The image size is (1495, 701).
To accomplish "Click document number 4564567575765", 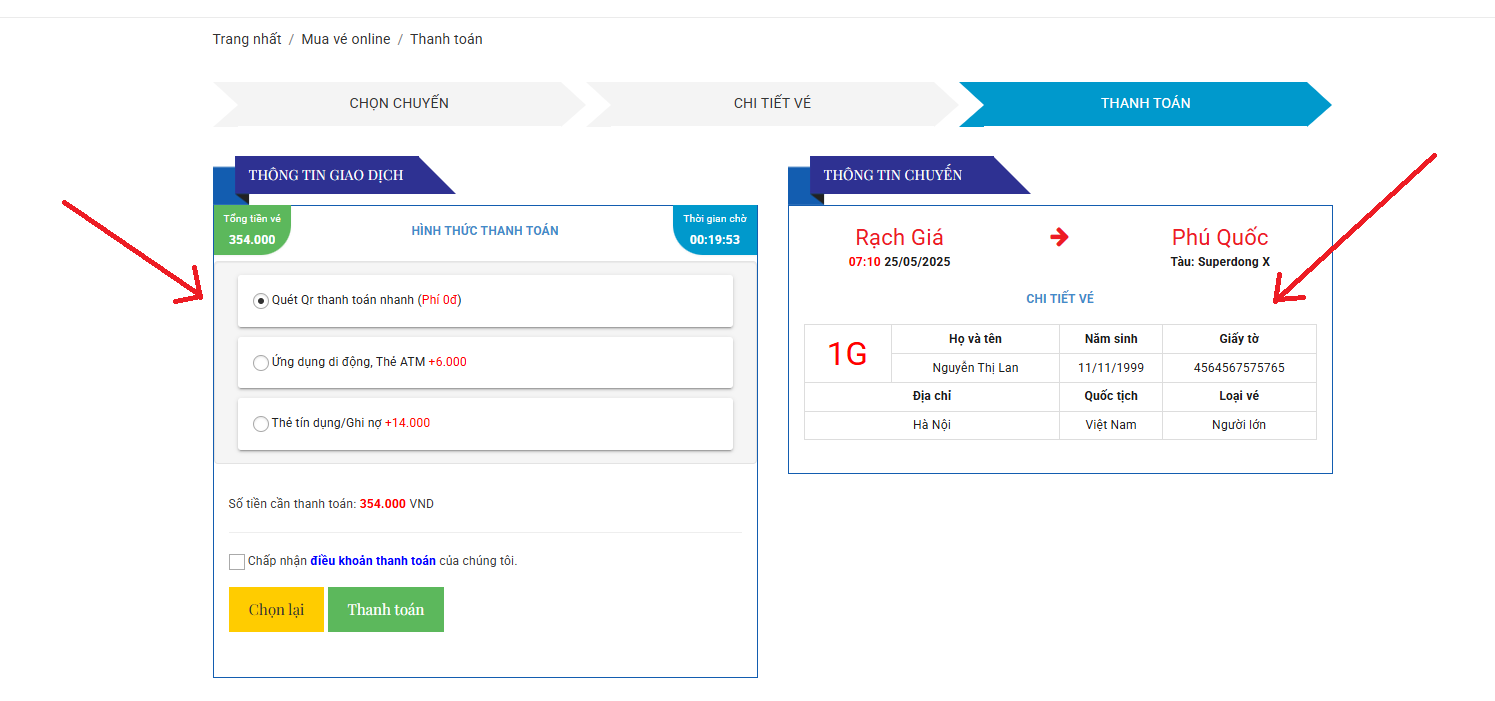I will click(1239, 368).
